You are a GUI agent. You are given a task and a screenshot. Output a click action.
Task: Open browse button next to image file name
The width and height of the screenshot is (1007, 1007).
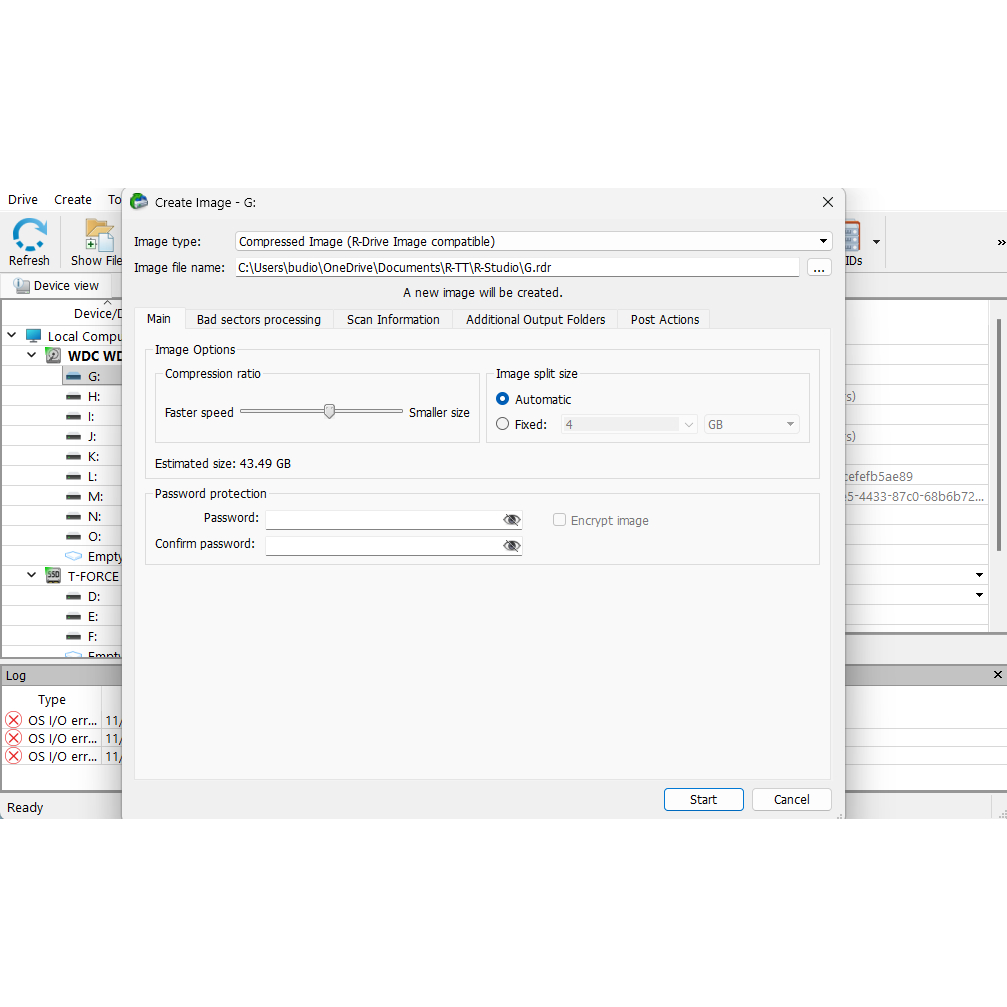(819, 268)
